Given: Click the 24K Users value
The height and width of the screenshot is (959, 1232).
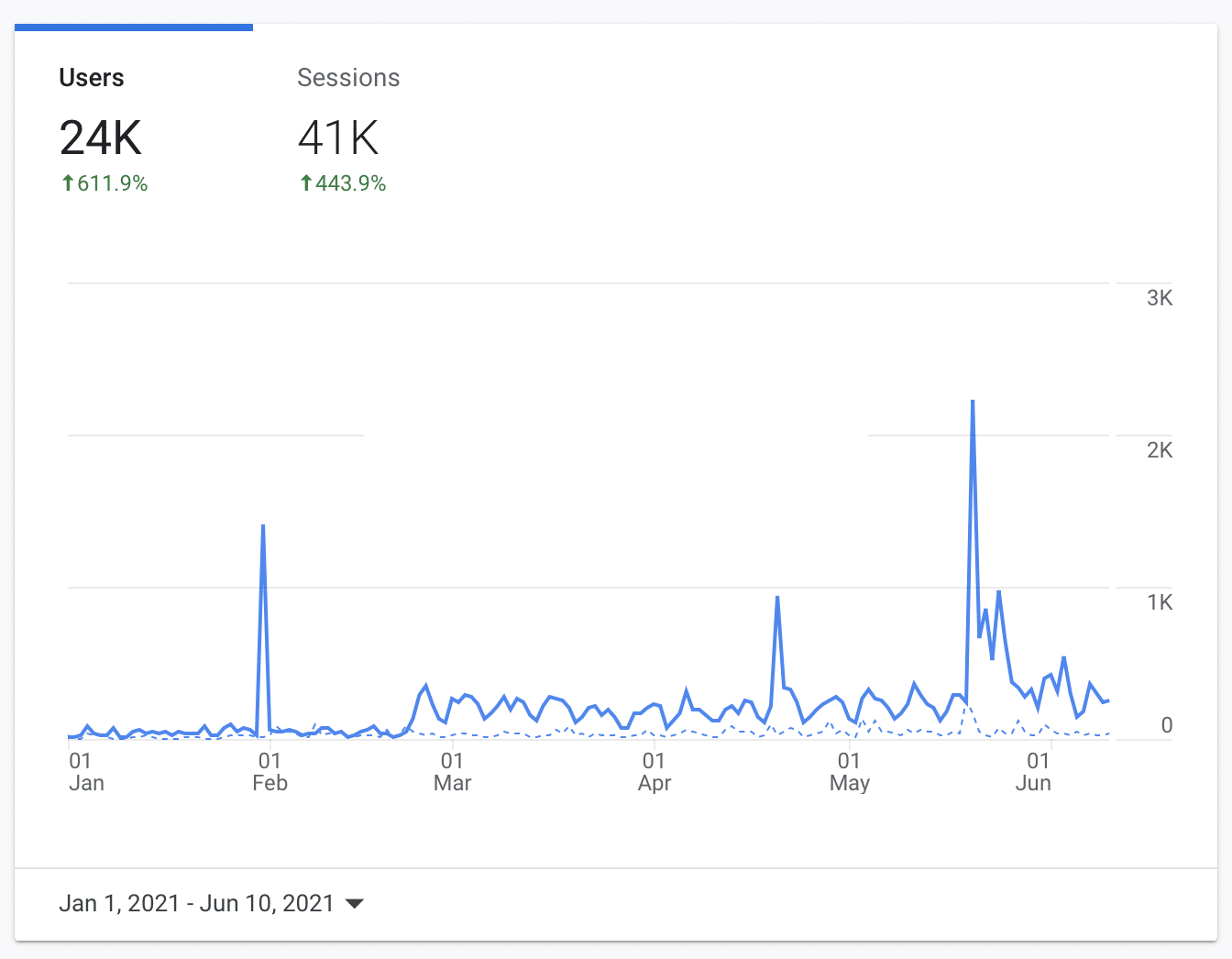Looking at the screenshot, I should tap(100, 138).
